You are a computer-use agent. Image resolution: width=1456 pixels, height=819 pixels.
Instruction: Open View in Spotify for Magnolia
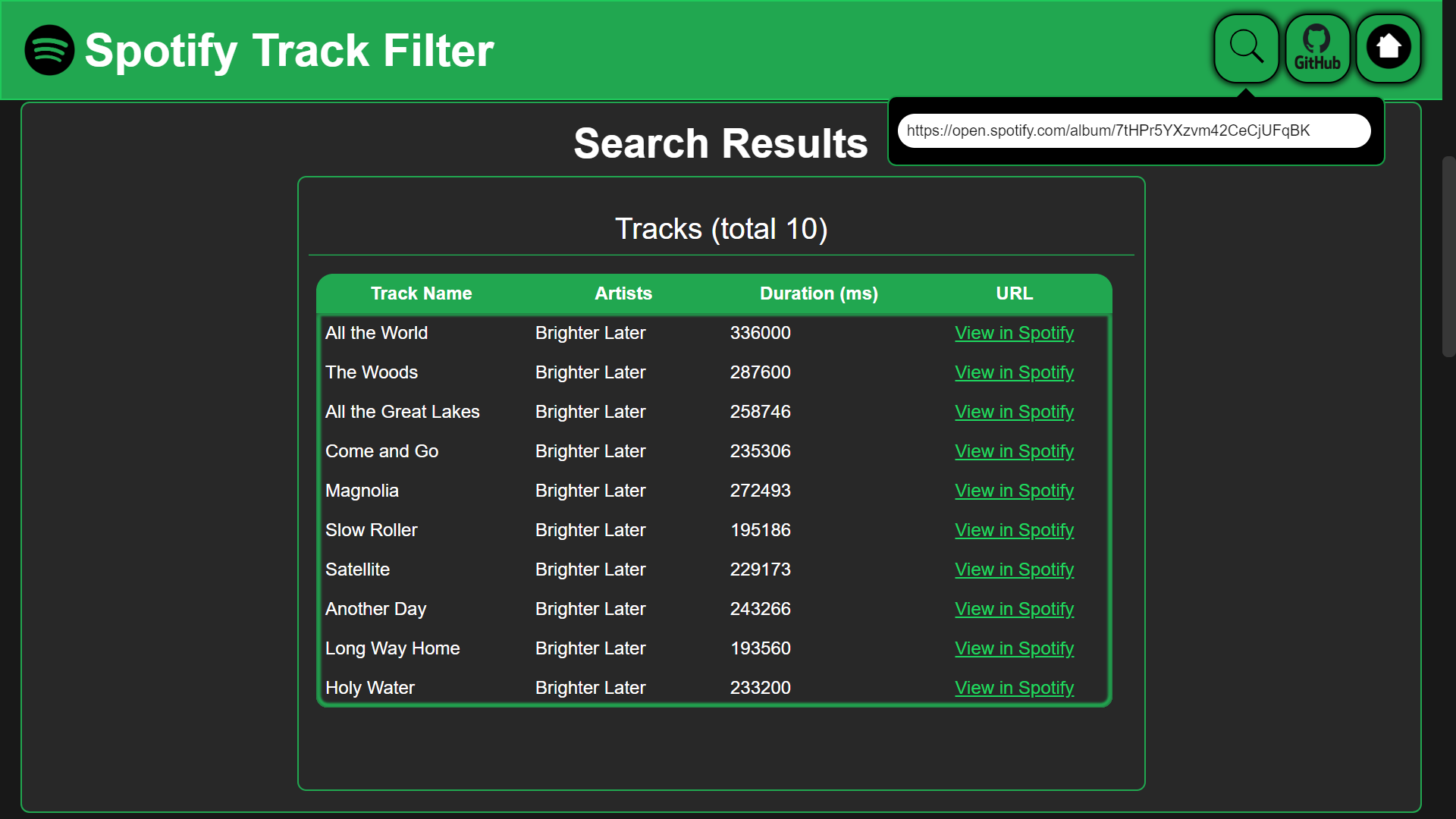point(1014,491)
